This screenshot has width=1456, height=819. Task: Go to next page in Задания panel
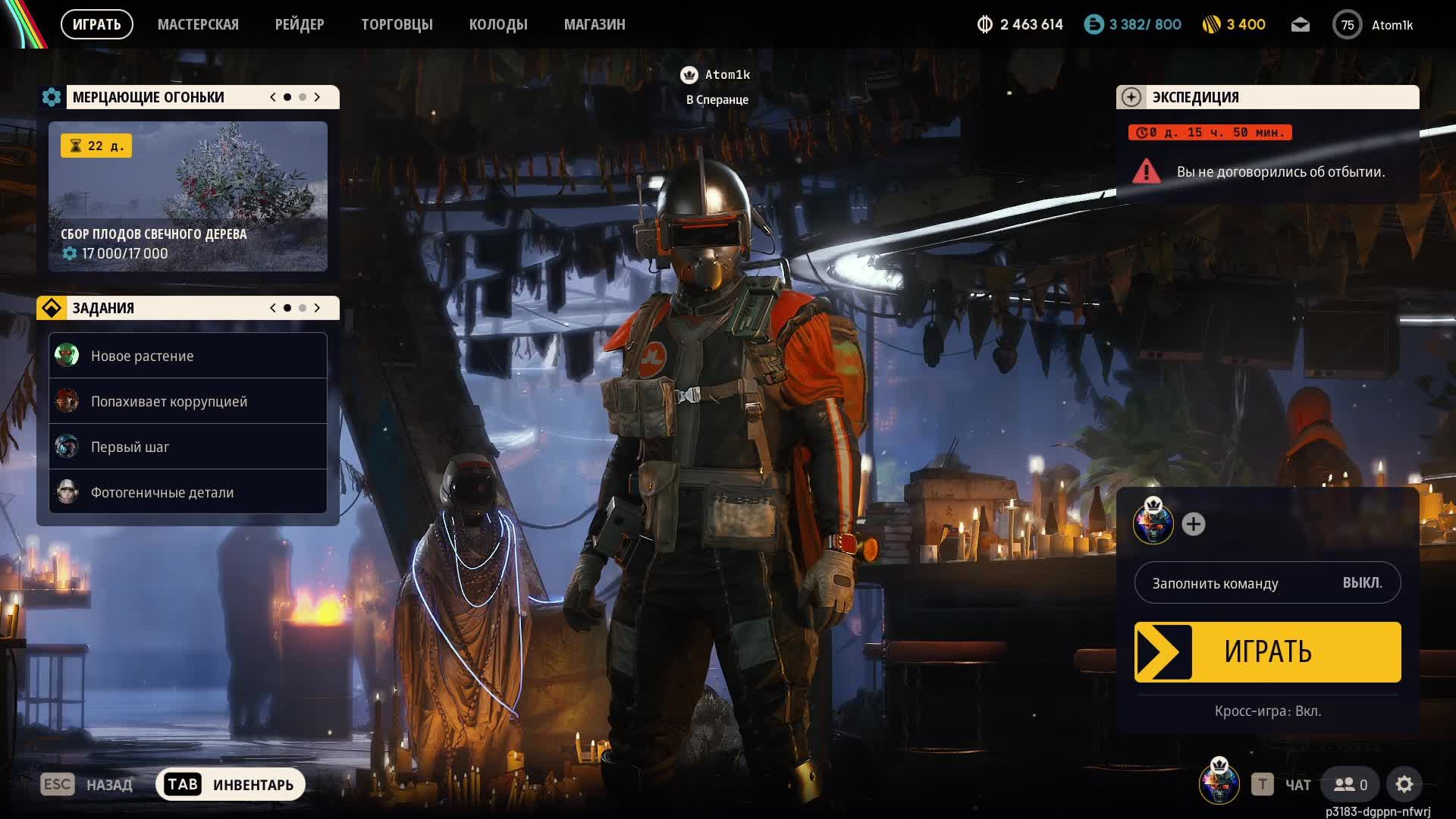(x=317, y=308)
